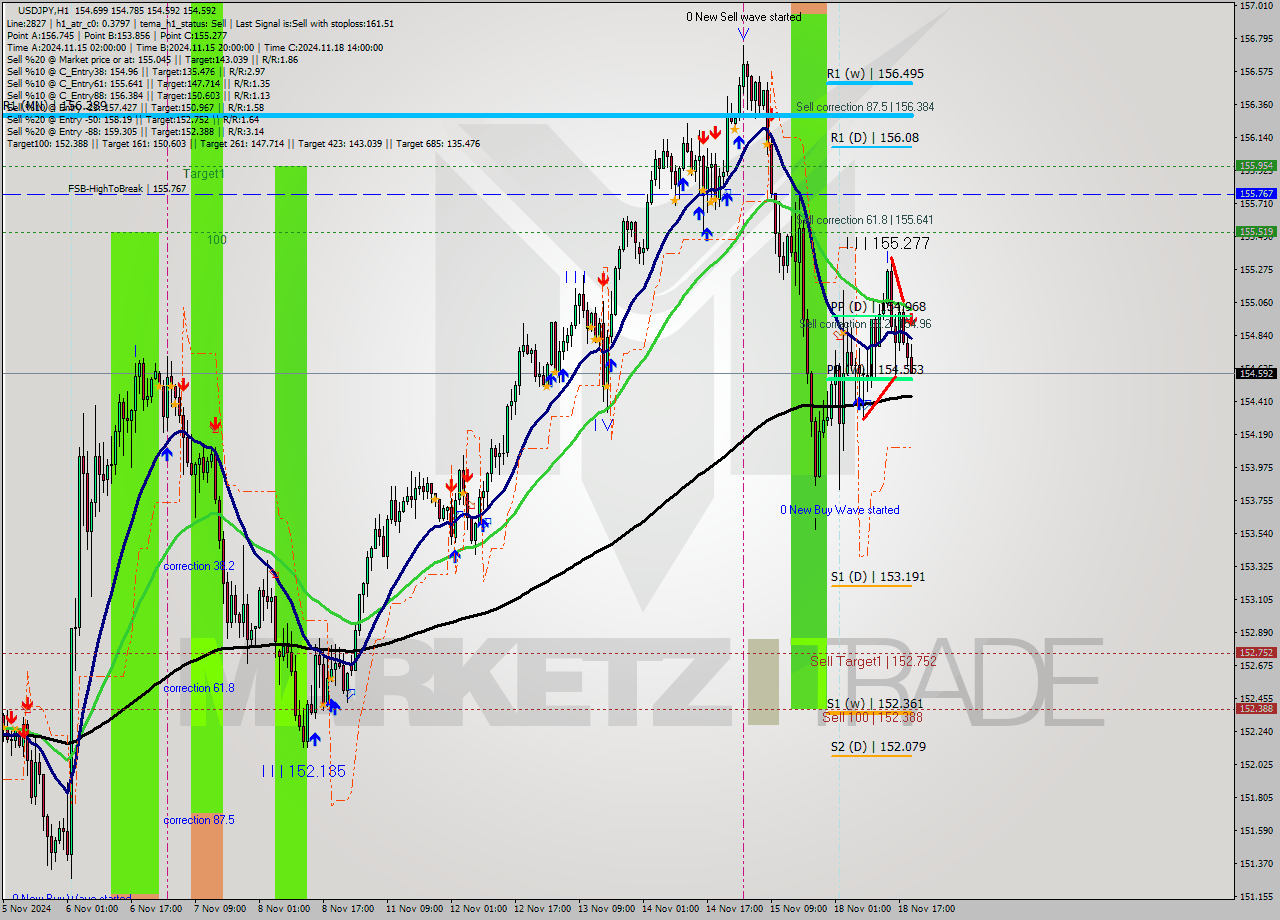The height and width of the screenshot is (920, 1280).
Task: Select the '14 Nov 01:00' time axis label
Action: tap(670, 909)
